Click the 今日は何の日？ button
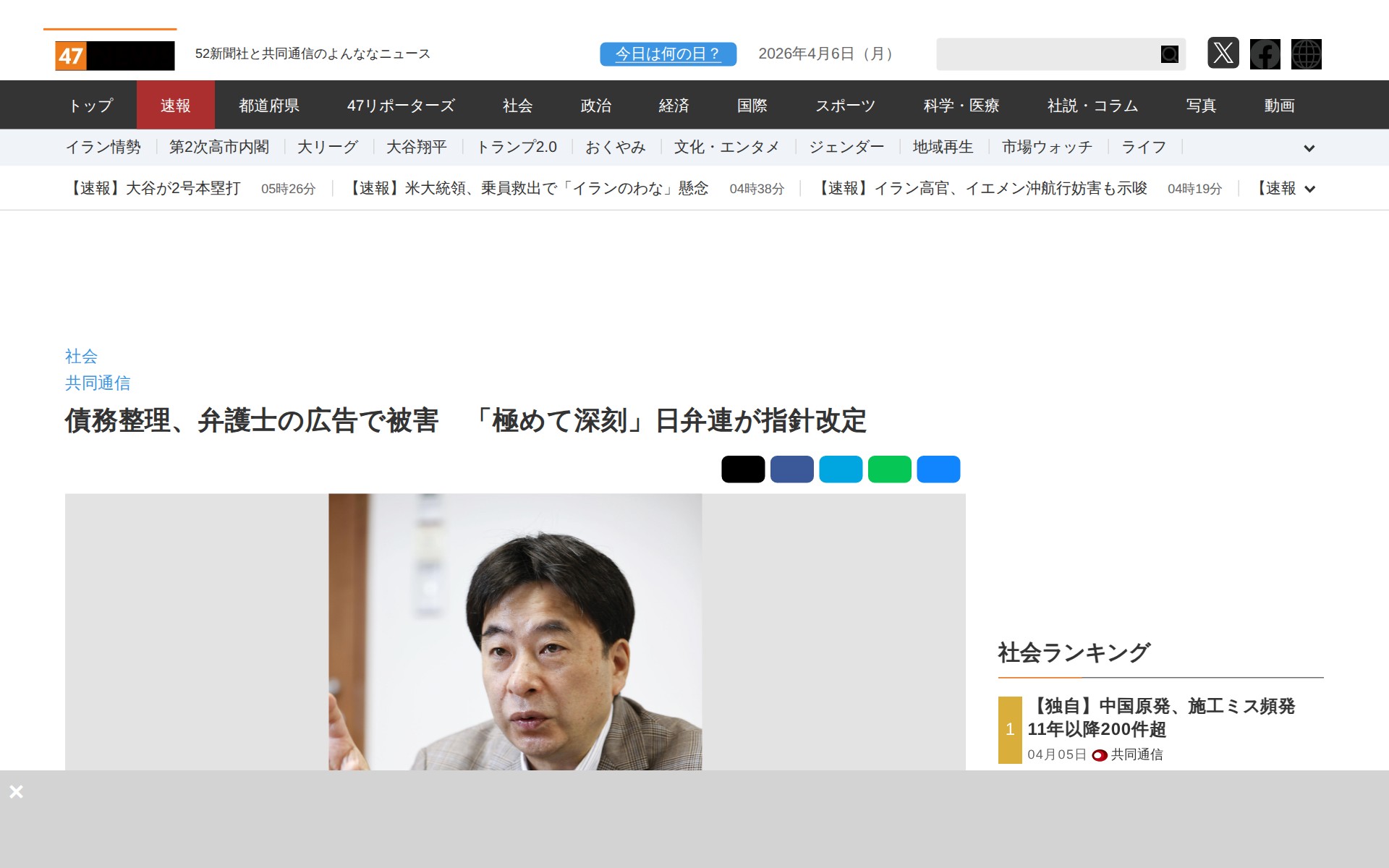This screenshot has height=868, width=1389. pyautogui.click(x=667, y=54)
